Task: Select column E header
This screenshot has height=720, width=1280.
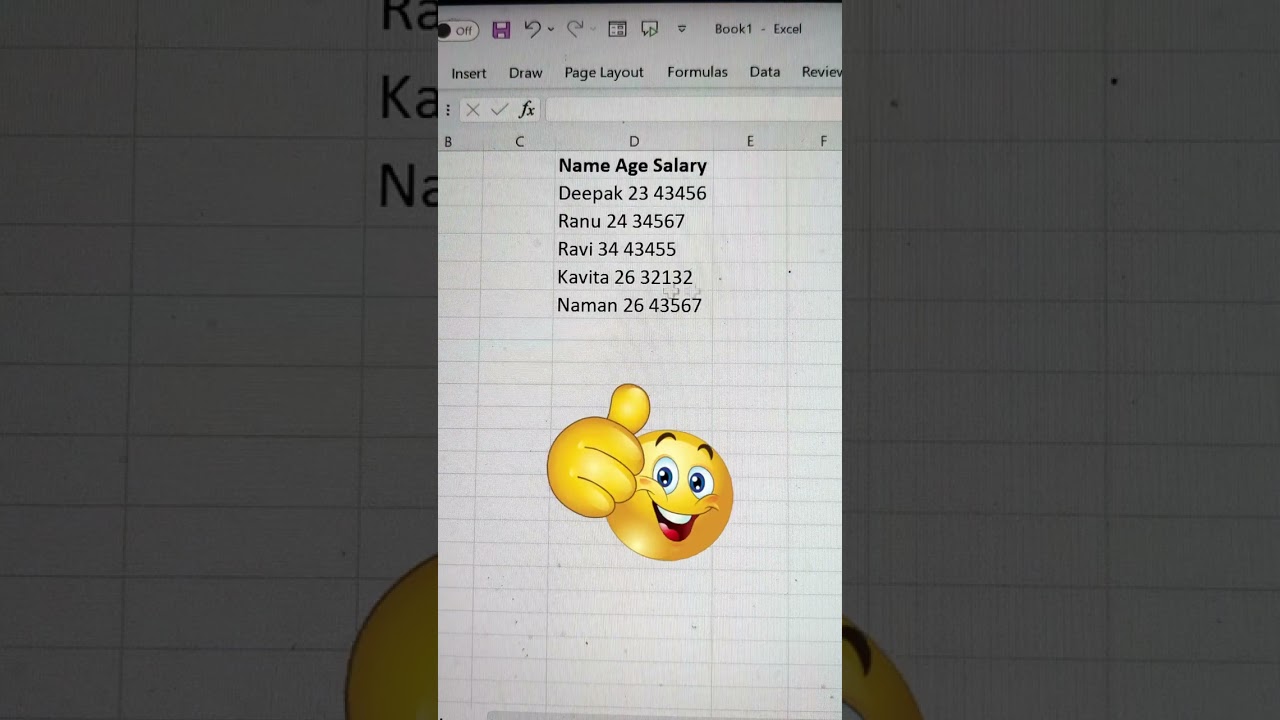Action: pos(750,142)
